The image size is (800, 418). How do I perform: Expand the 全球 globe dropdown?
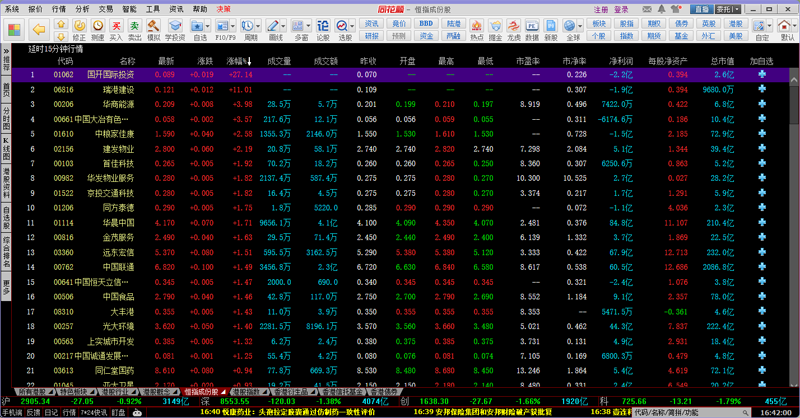coord(581,27)
